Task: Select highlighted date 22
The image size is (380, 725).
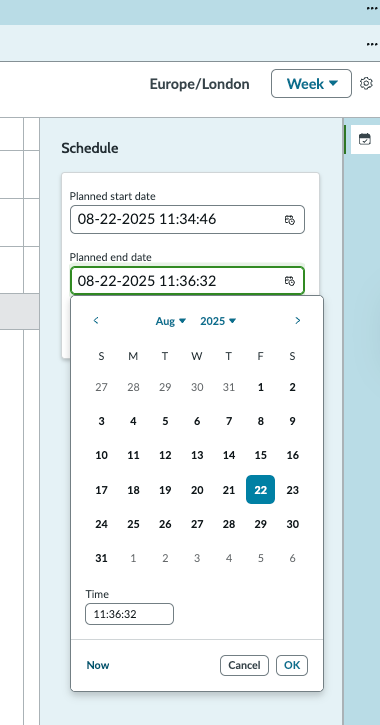Action: (x=261, y=490)
